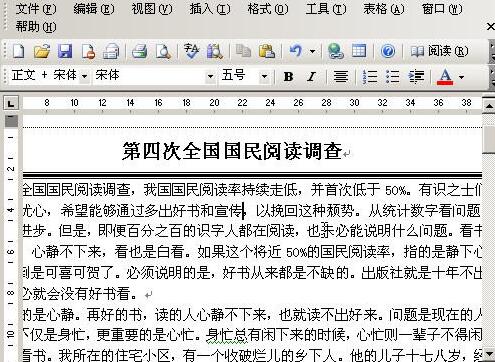Image resolution: width=495 pixels, height=362 pixels.
Task: Switch to reading layout via 阅读(R) button
Action: point(439,51)
